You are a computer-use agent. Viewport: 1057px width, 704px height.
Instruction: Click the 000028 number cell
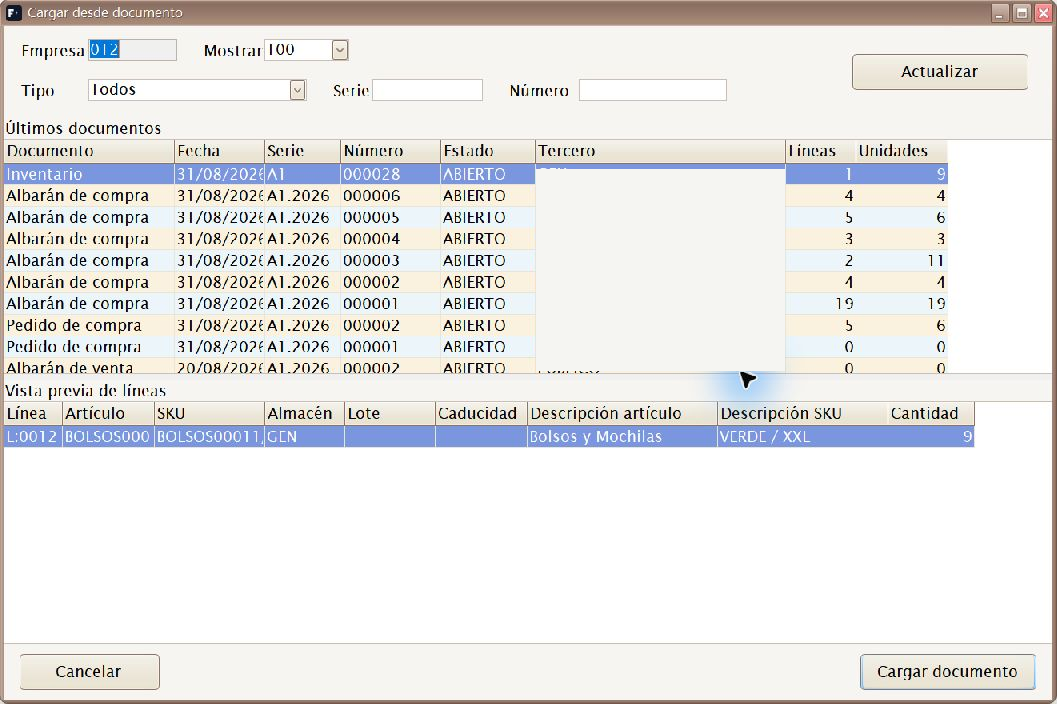pos(390,174)
